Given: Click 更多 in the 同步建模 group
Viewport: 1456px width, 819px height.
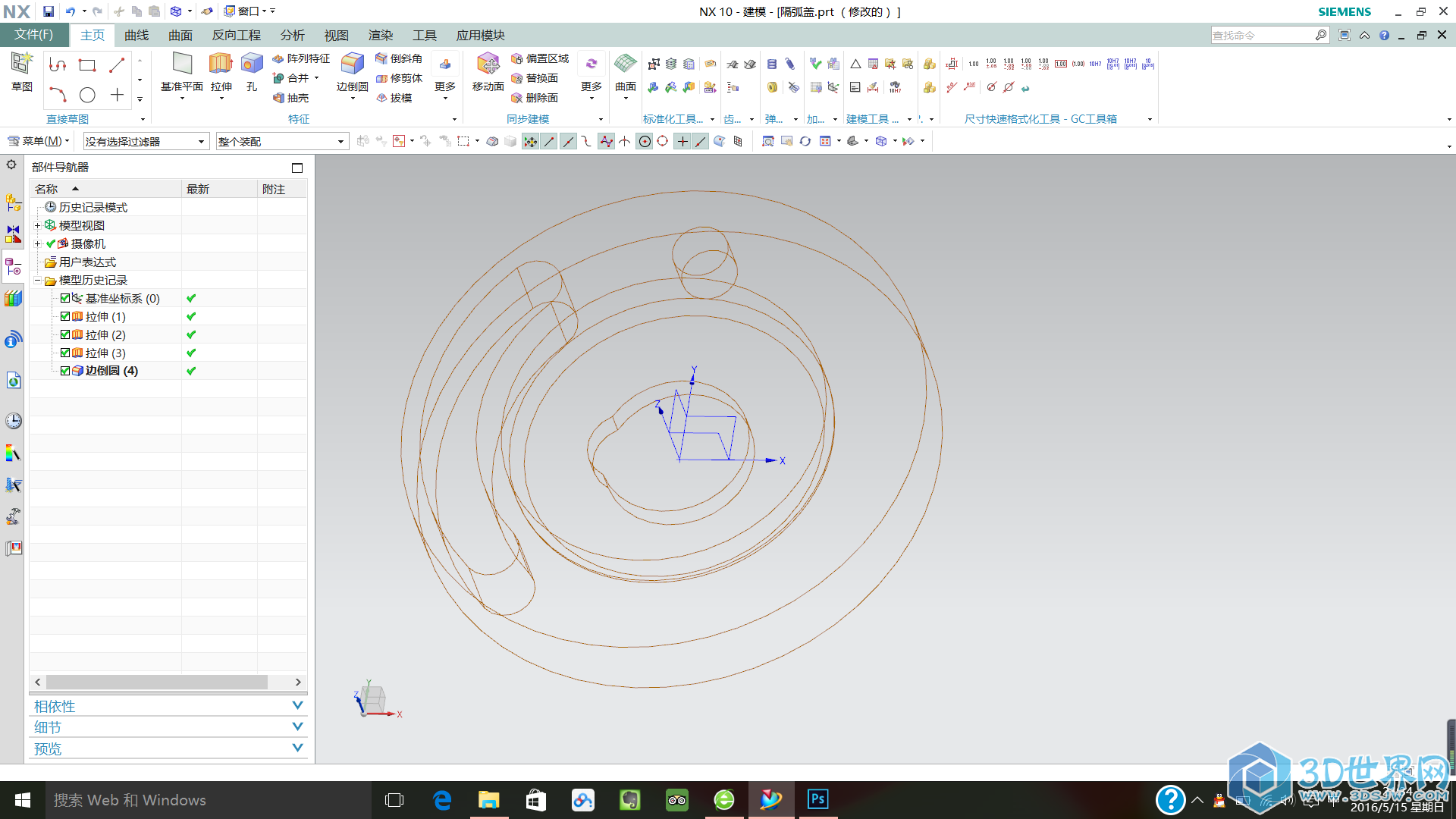Looking at the screenshot, I should pyautogui.click(x=591, y=76).
